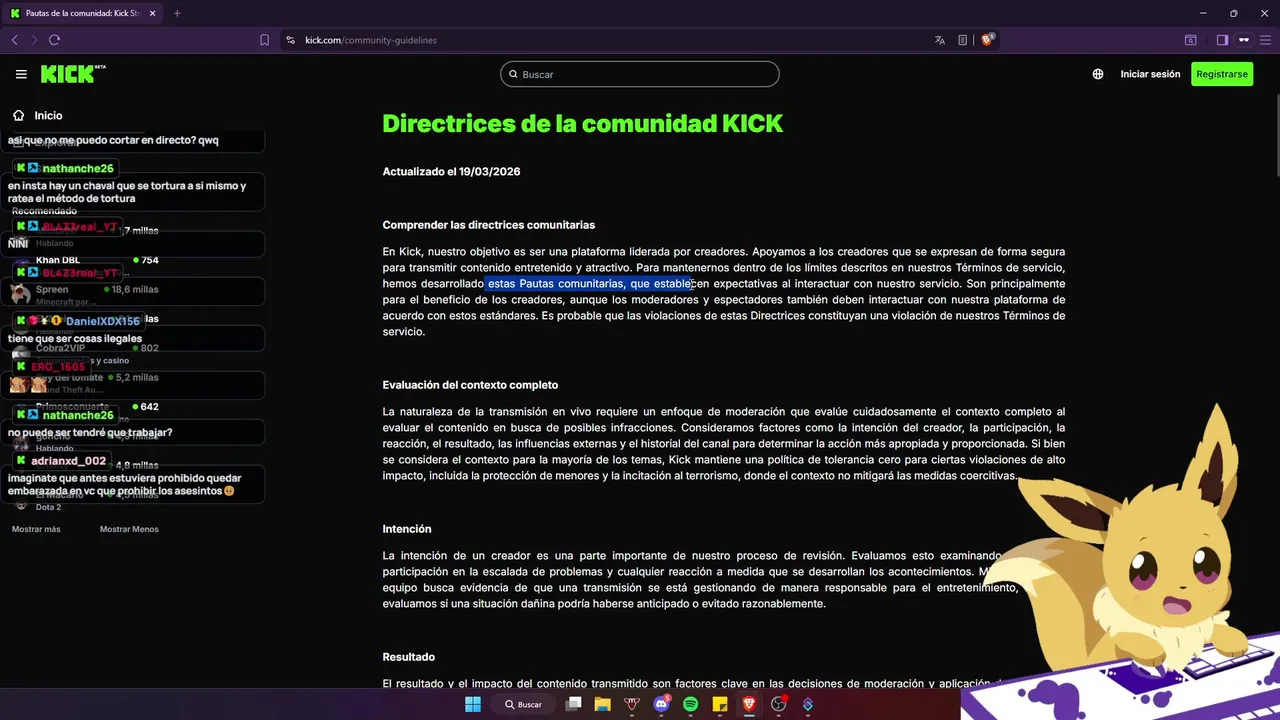This screenshot has height=720, width=1280.
Task: Click the site info icon beside kick.com URL
Action: tap(290, 40)
